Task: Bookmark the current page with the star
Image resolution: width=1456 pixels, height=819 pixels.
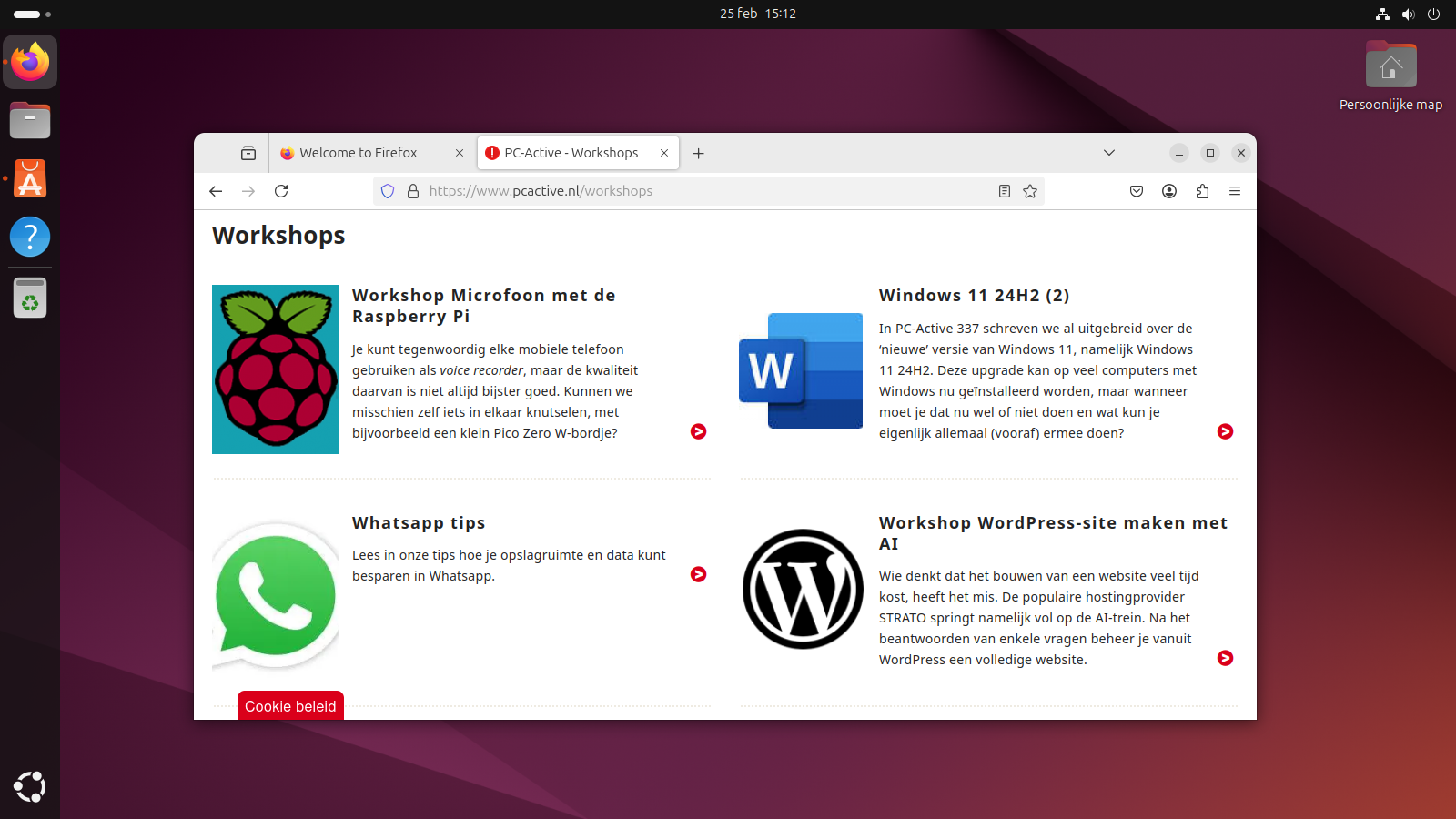Action: 1030,191
